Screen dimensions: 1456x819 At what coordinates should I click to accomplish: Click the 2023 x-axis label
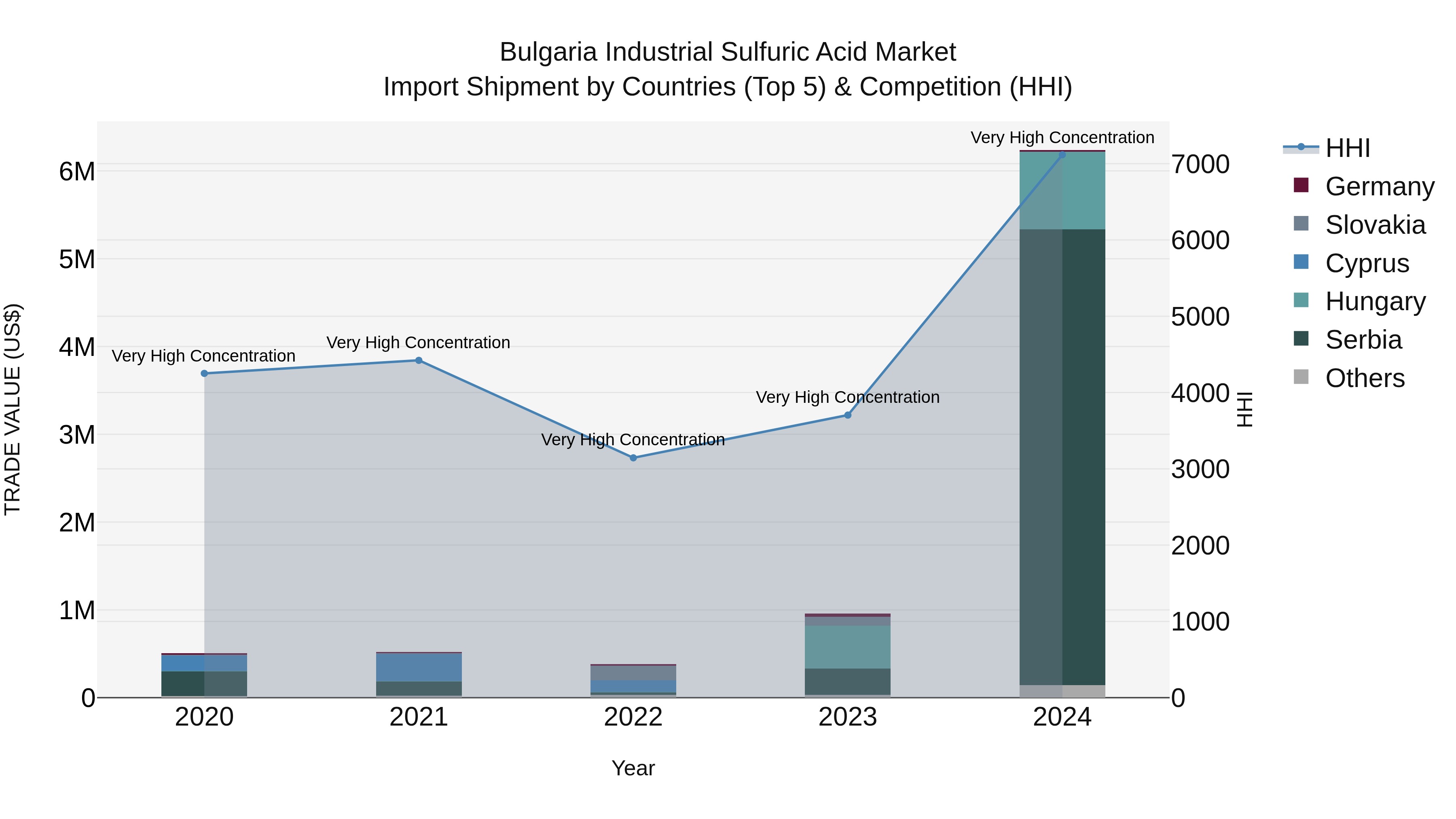click(x=848, y=717)
